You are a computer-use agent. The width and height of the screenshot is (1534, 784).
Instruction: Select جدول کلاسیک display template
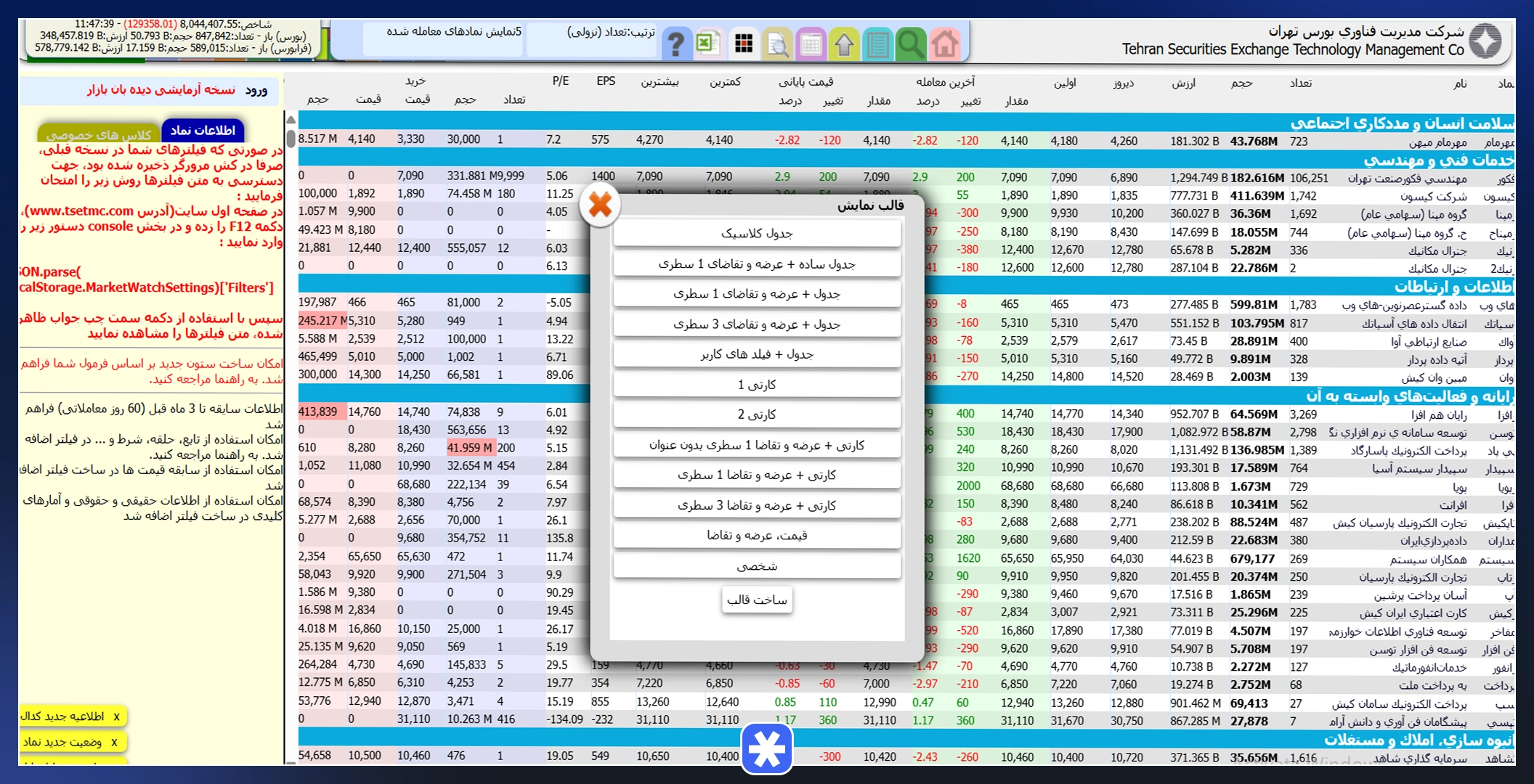tap(757, 233)
